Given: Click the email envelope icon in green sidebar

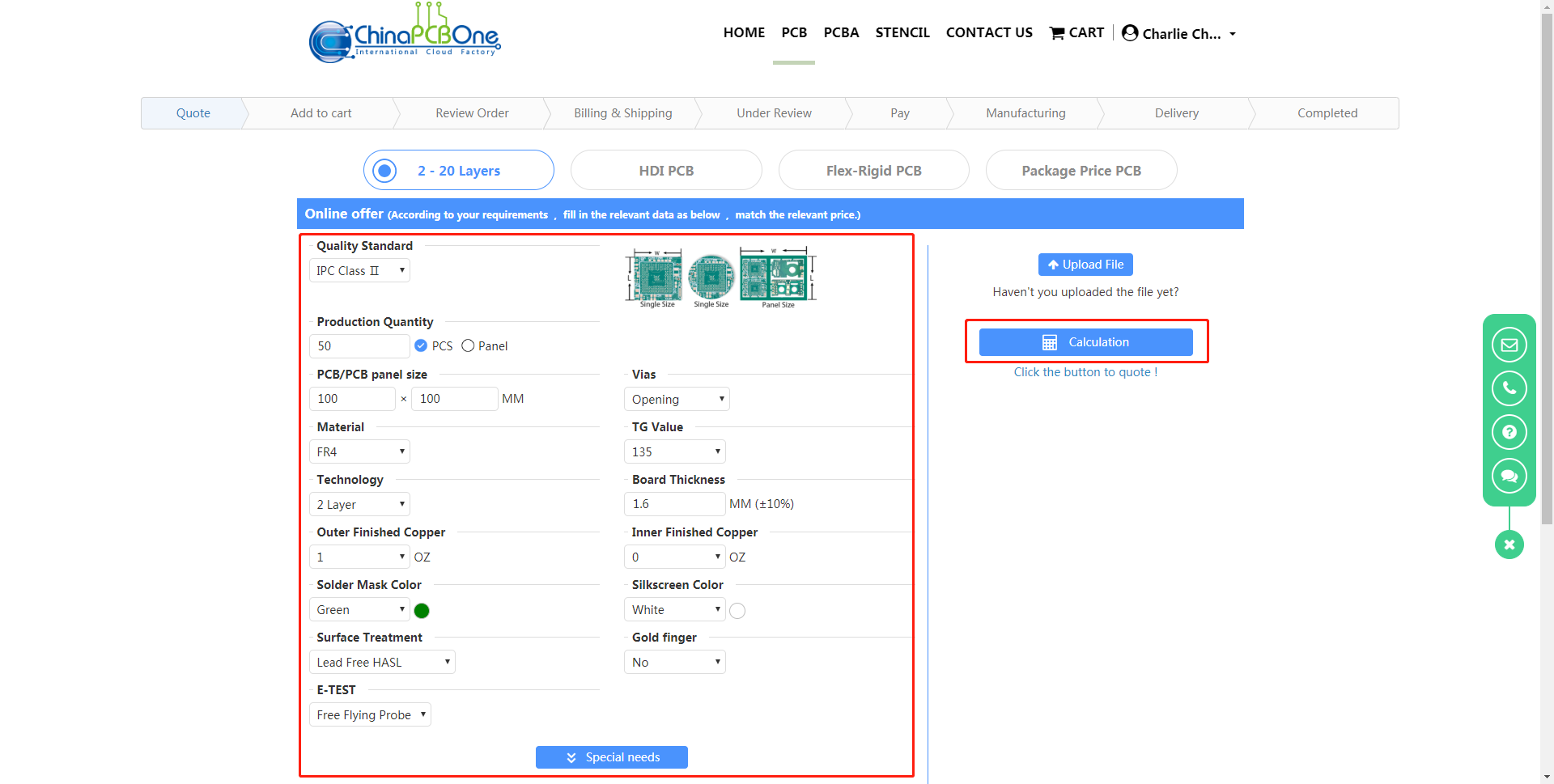Looking at the screenshot, I should click(x=1509, y=345).
